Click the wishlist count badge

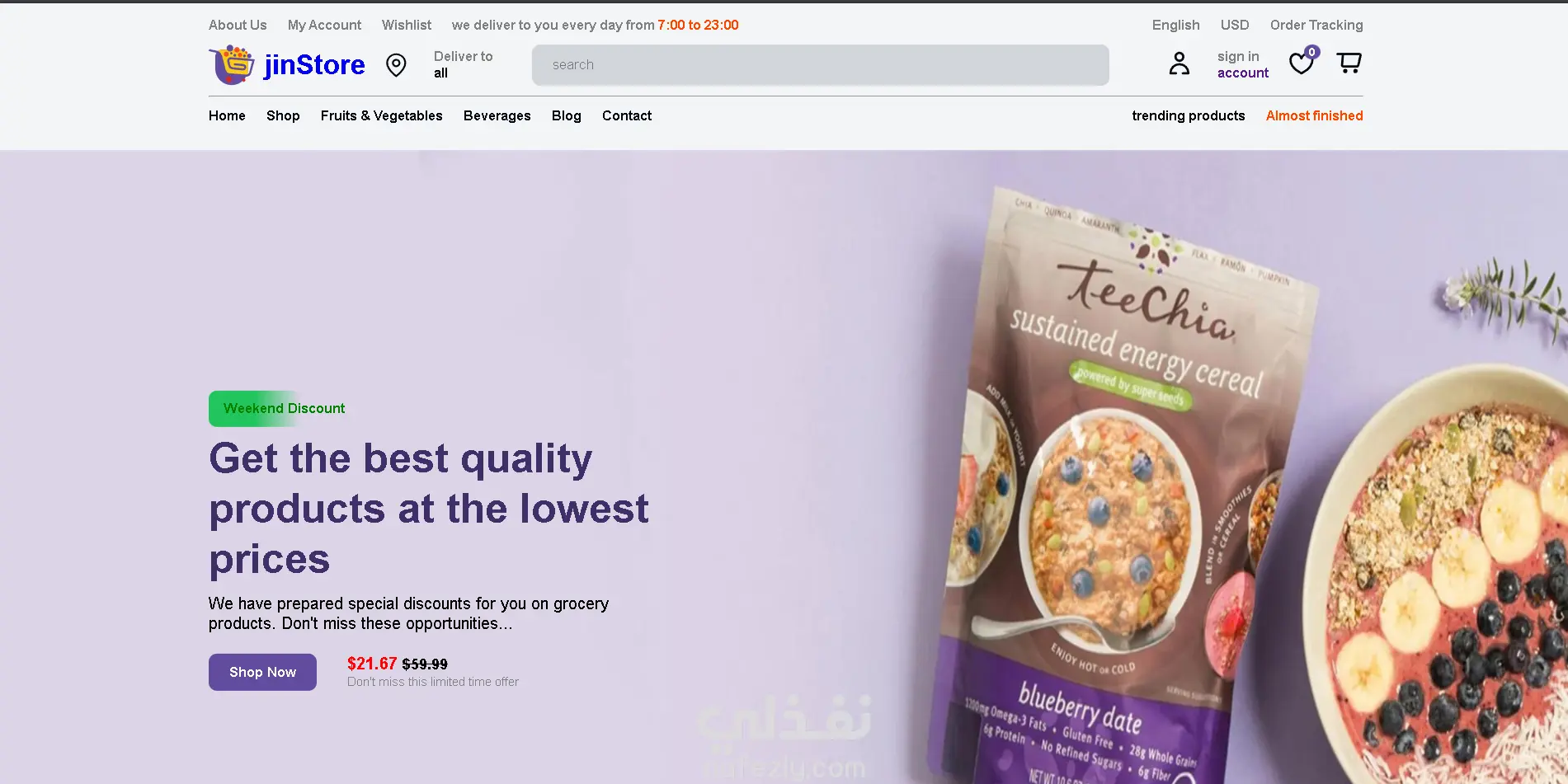coord(1311,52)
